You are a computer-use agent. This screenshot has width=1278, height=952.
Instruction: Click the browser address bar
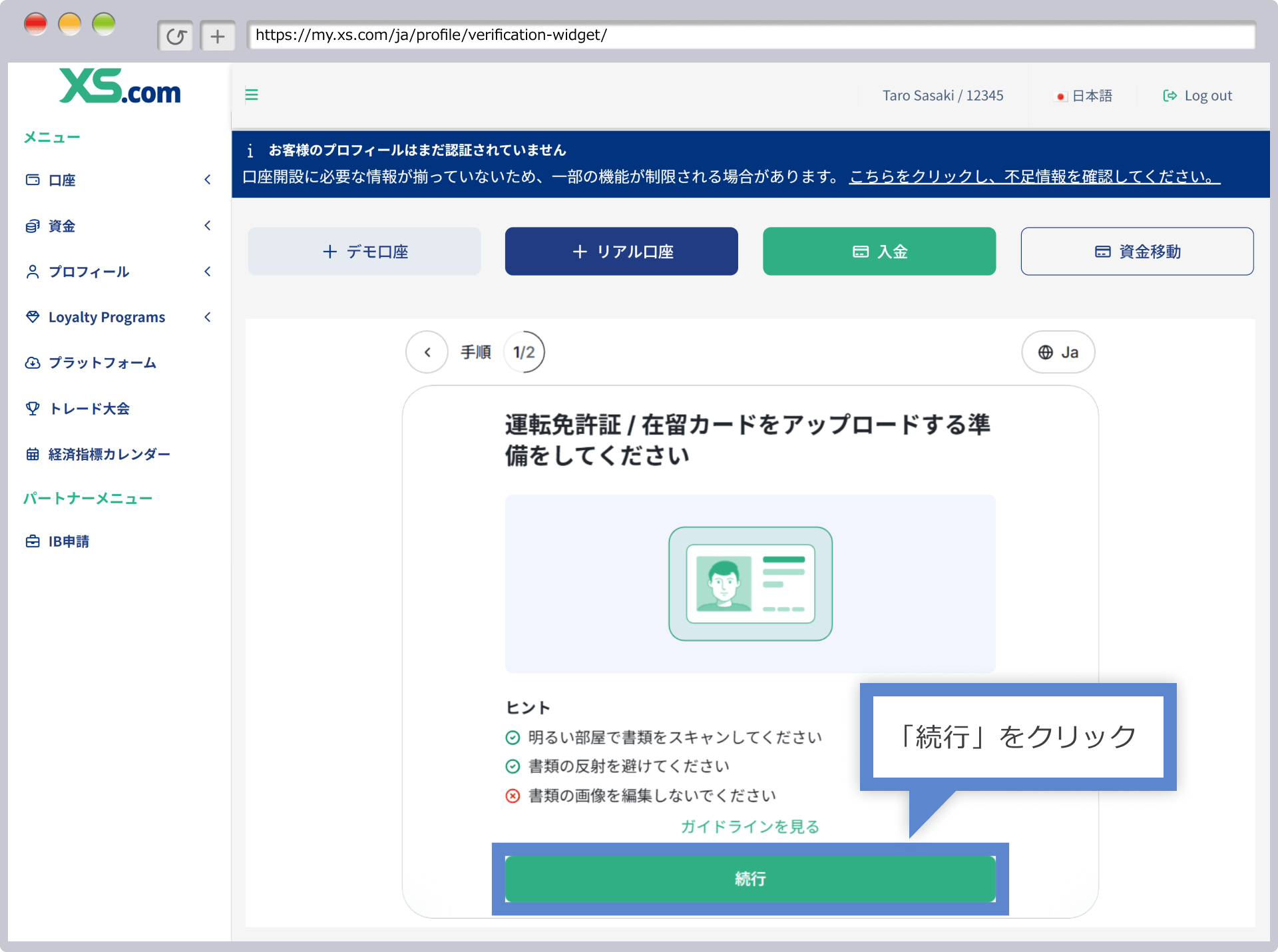click(751, 35)
